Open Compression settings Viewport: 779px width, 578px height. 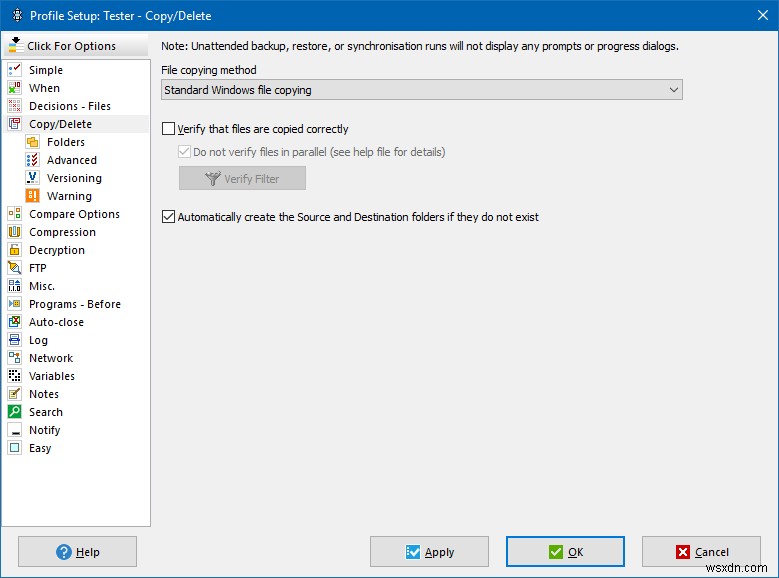point(62,232)
